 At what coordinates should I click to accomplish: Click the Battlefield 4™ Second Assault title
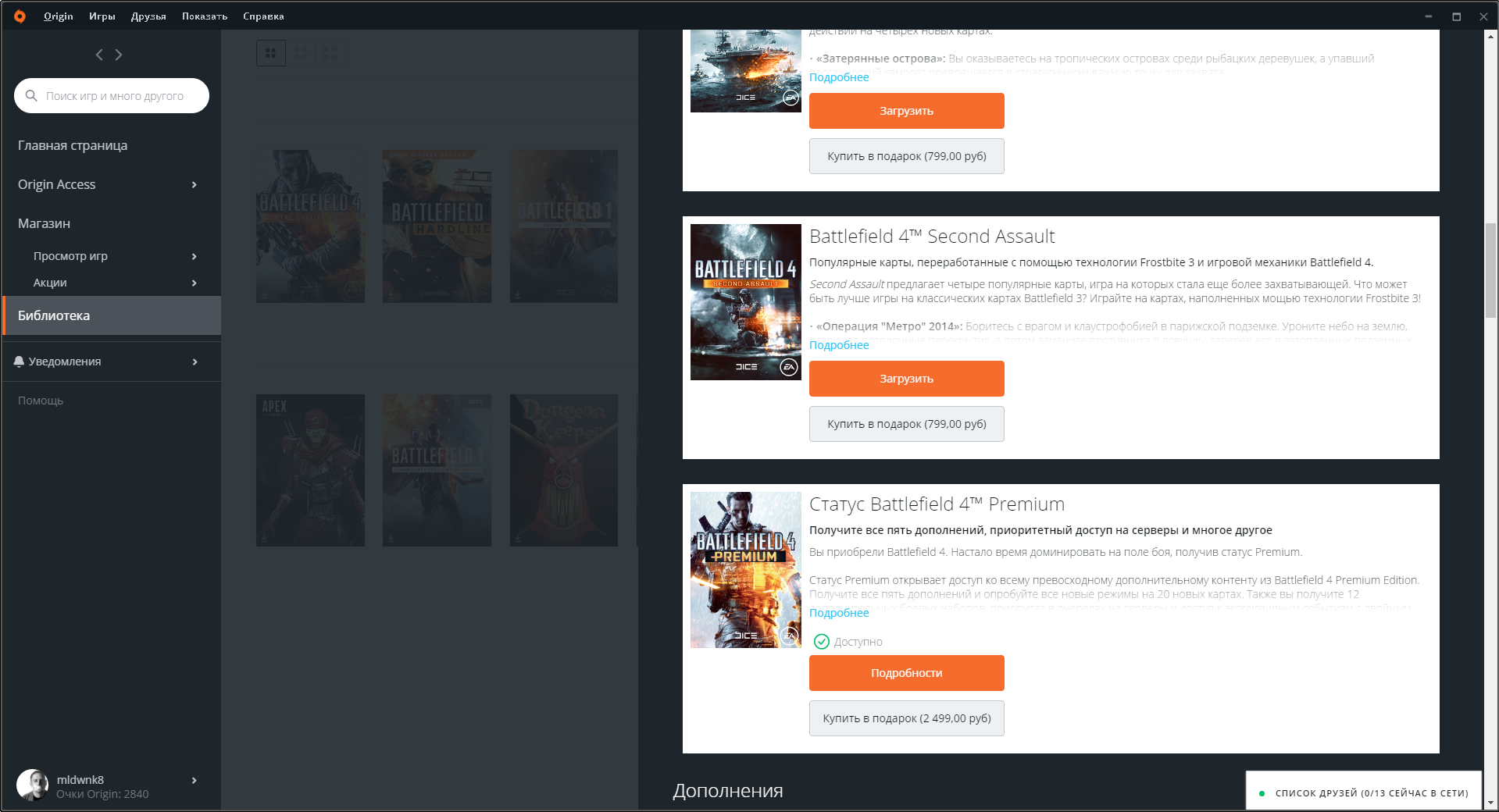point(932,237)
